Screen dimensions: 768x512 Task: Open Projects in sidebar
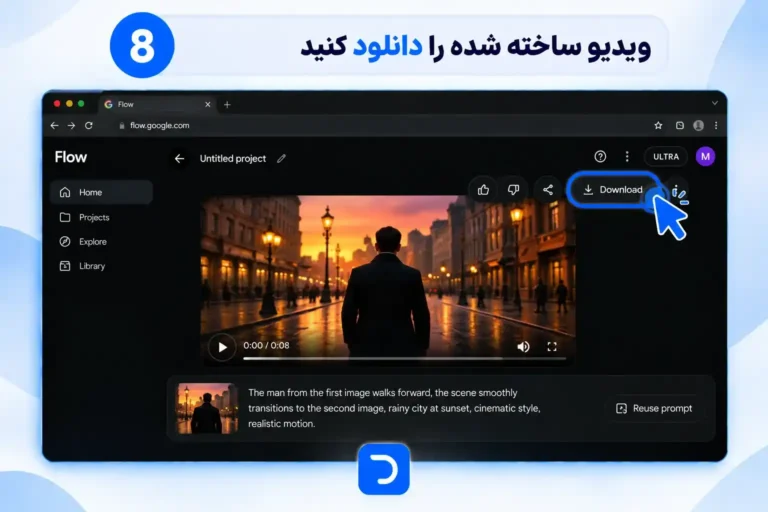pyautogui.click(x=84, y=217)
